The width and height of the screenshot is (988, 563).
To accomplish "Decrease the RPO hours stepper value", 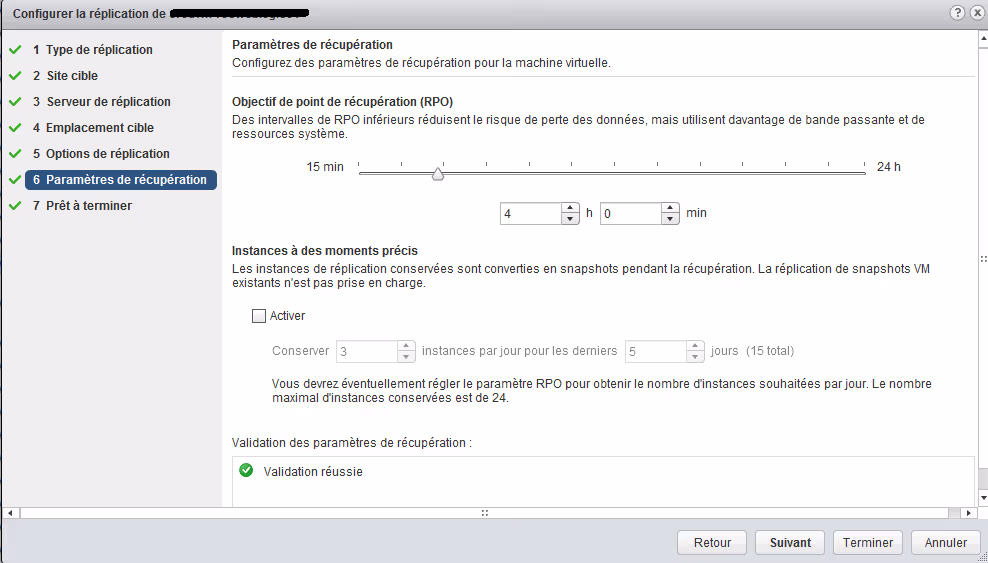I will [x=570, y=218].
